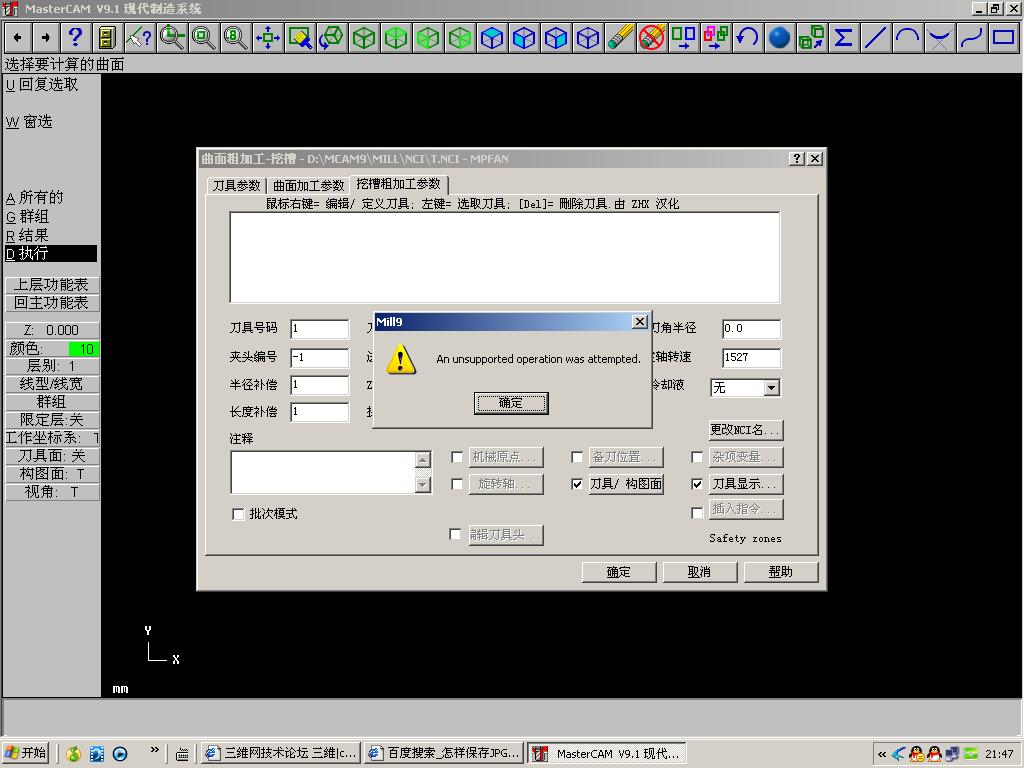Click the red circle undelete icon
The image size is (1024, 768).
(x=652, y=38)
